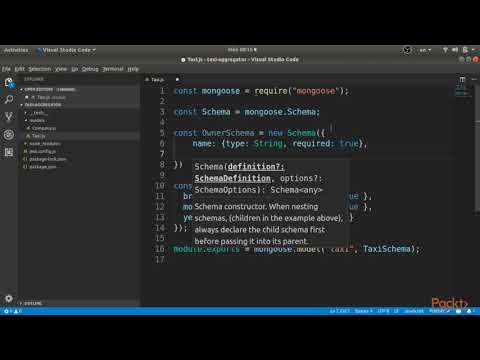480x360 pixels.
Task: Click the JavaScript language mode status item
Action: point(414,311)
